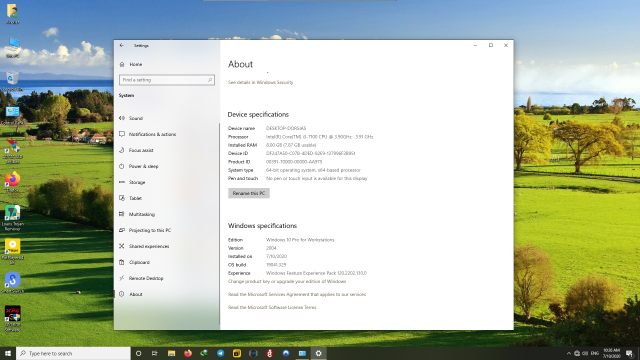This screenshot has height=360, width=640.
Task: Open the taskbar clock and calendar
Action: [611, 353]
